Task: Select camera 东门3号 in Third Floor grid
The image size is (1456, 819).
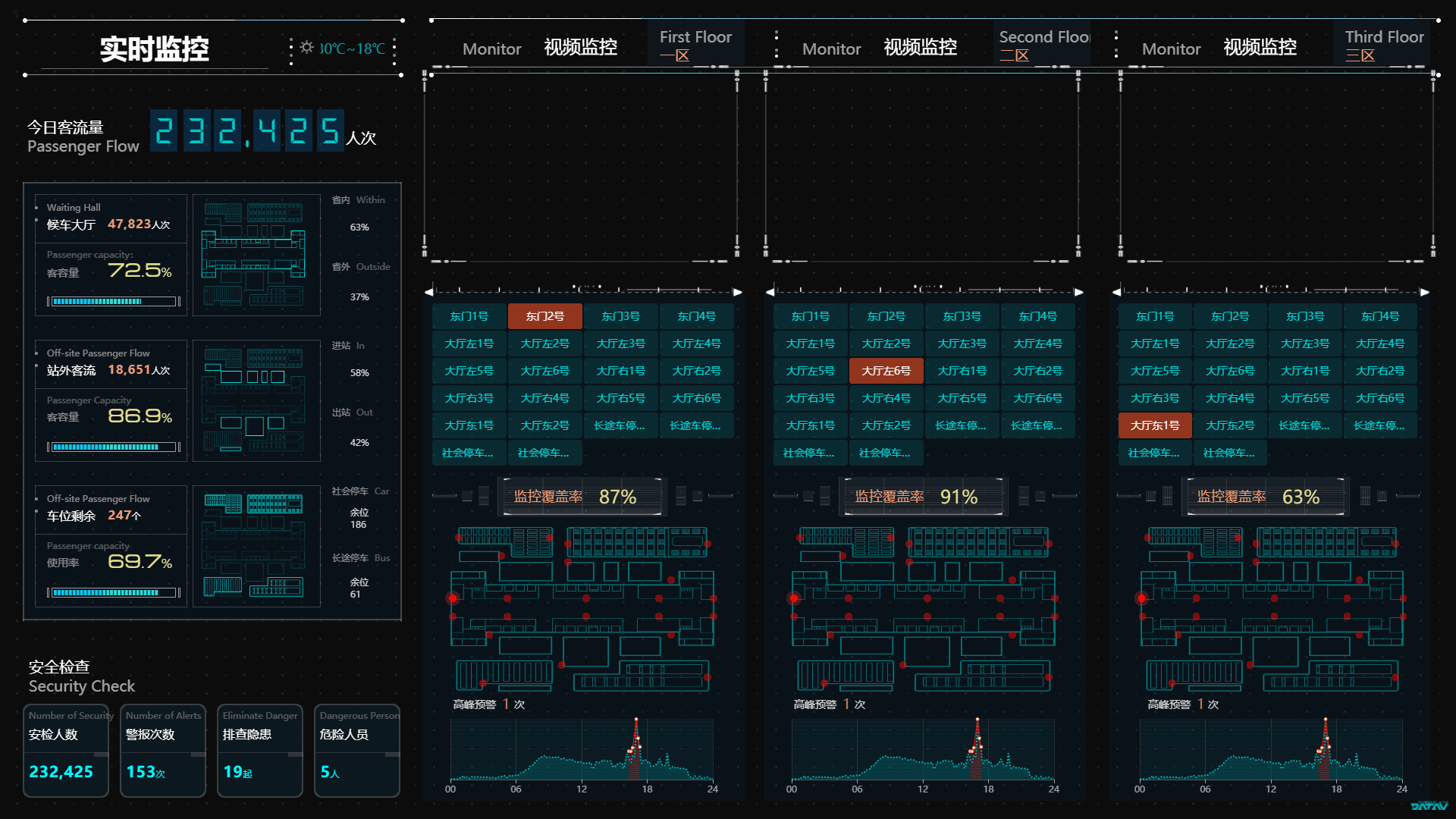Action: tap(1305, 316)
